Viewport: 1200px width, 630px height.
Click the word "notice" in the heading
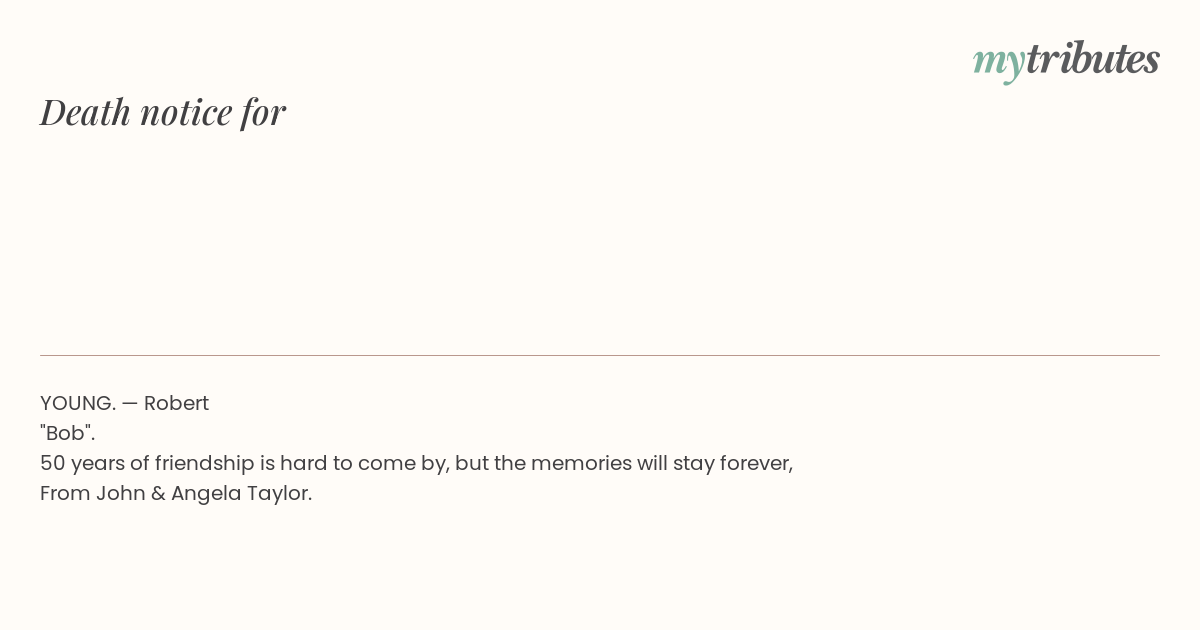pos(186,113)
